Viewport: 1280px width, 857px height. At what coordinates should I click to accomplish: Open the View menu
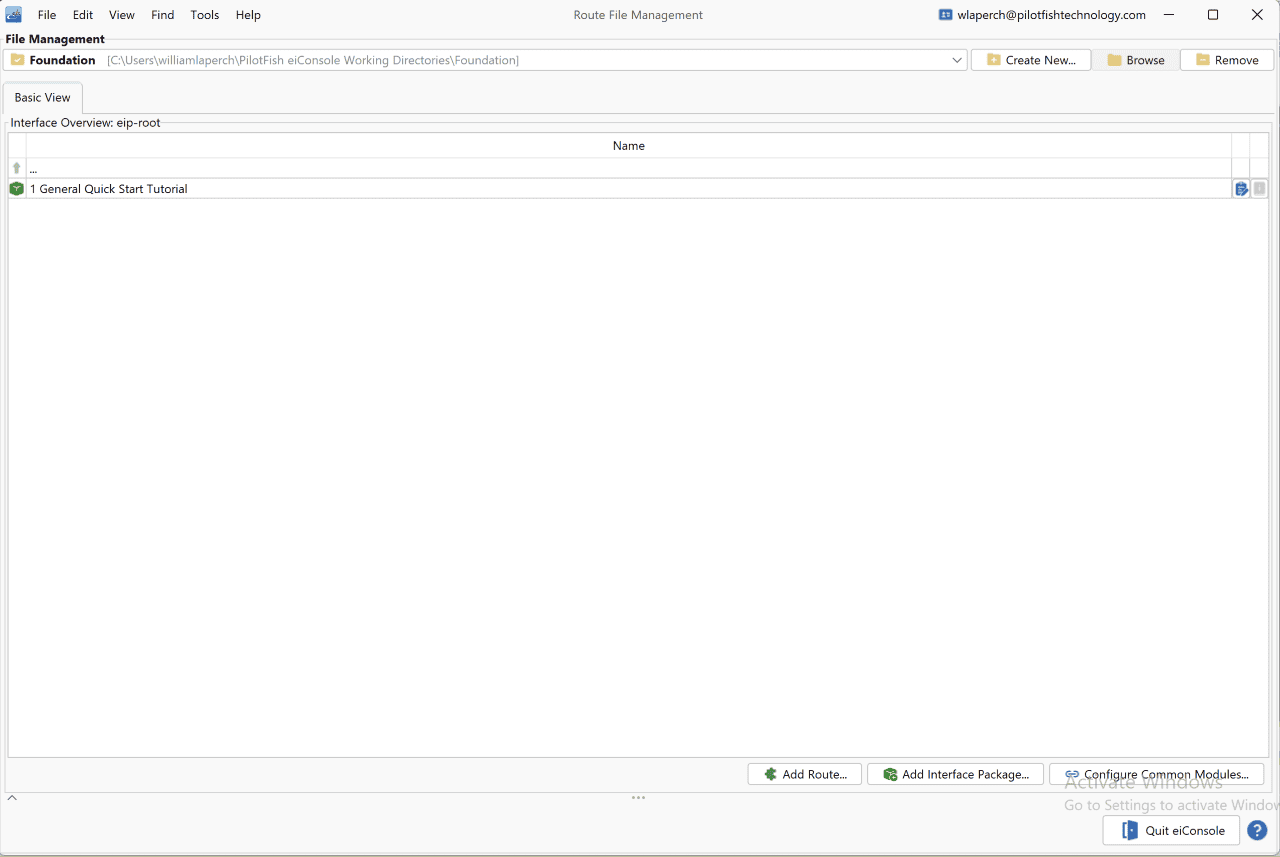coord(122,15)
